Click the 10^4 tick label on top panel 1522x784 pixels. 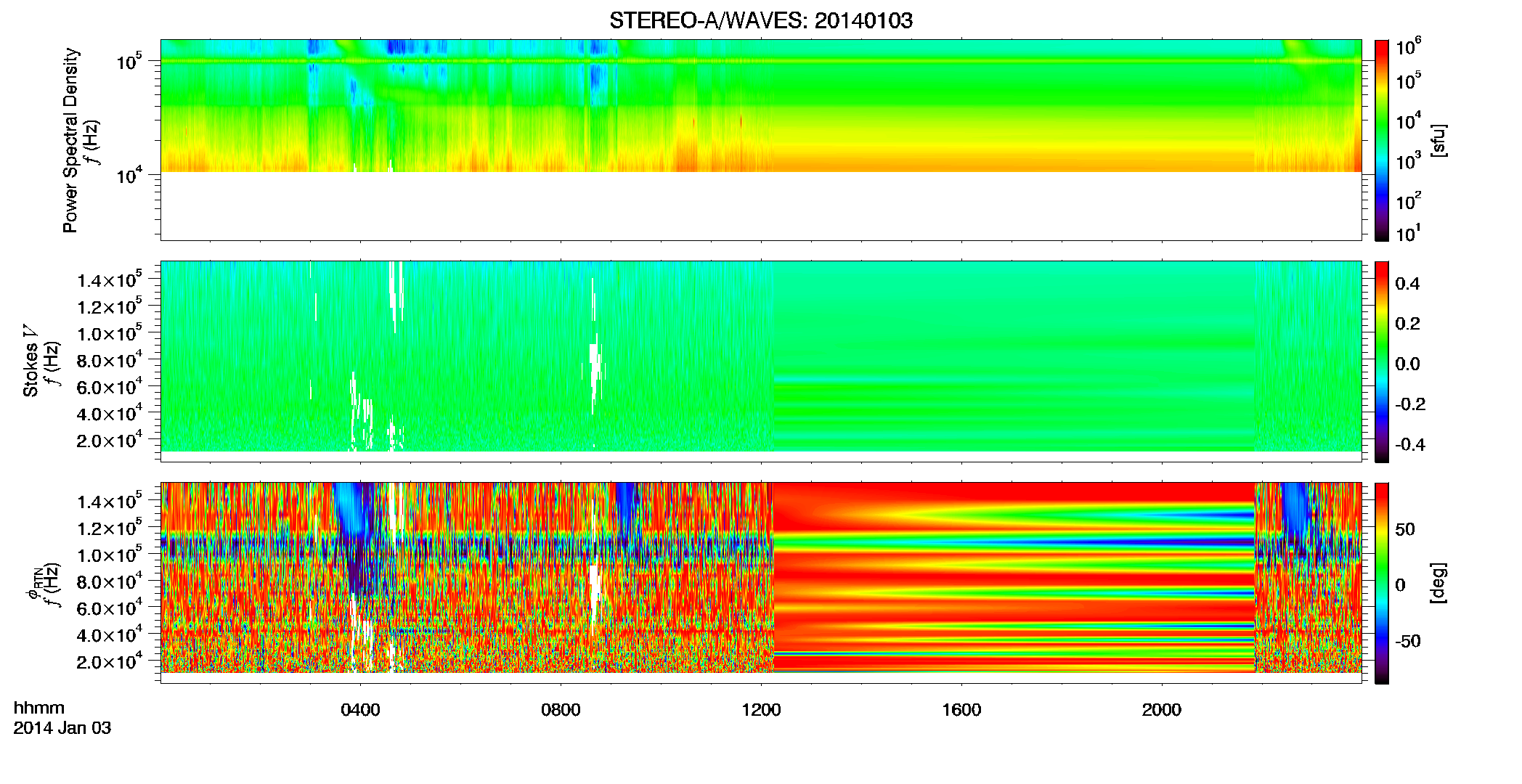pyautogui.click(x=129, y=175)
